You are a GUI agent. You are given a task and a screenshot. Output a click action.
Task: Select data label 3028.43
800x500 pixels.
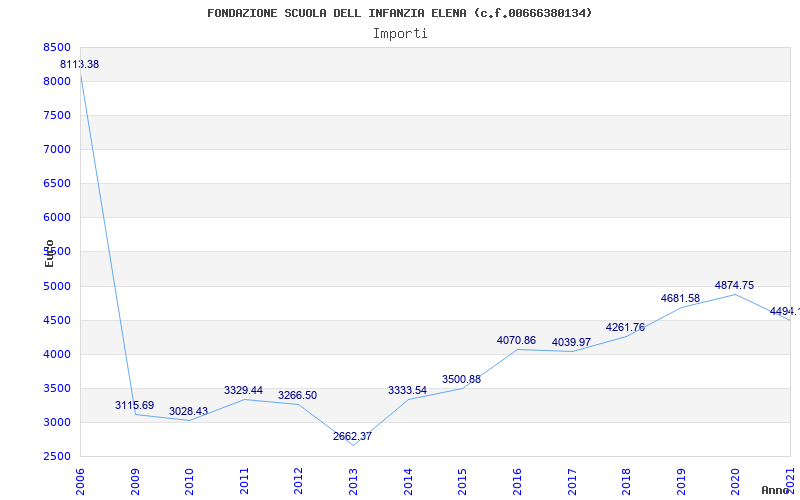[188, 411]
